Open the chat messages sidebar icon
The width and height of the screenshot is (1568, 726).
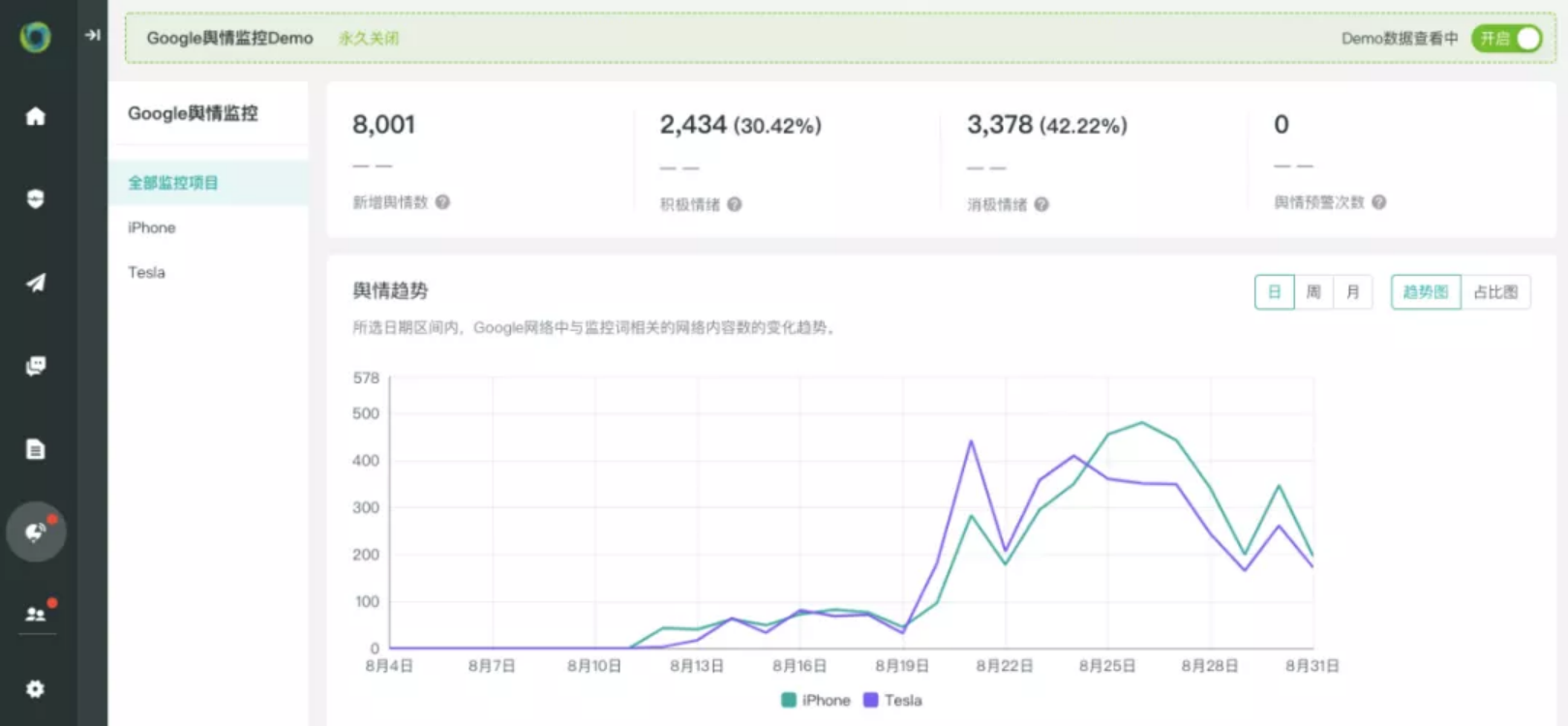[36, 366]
